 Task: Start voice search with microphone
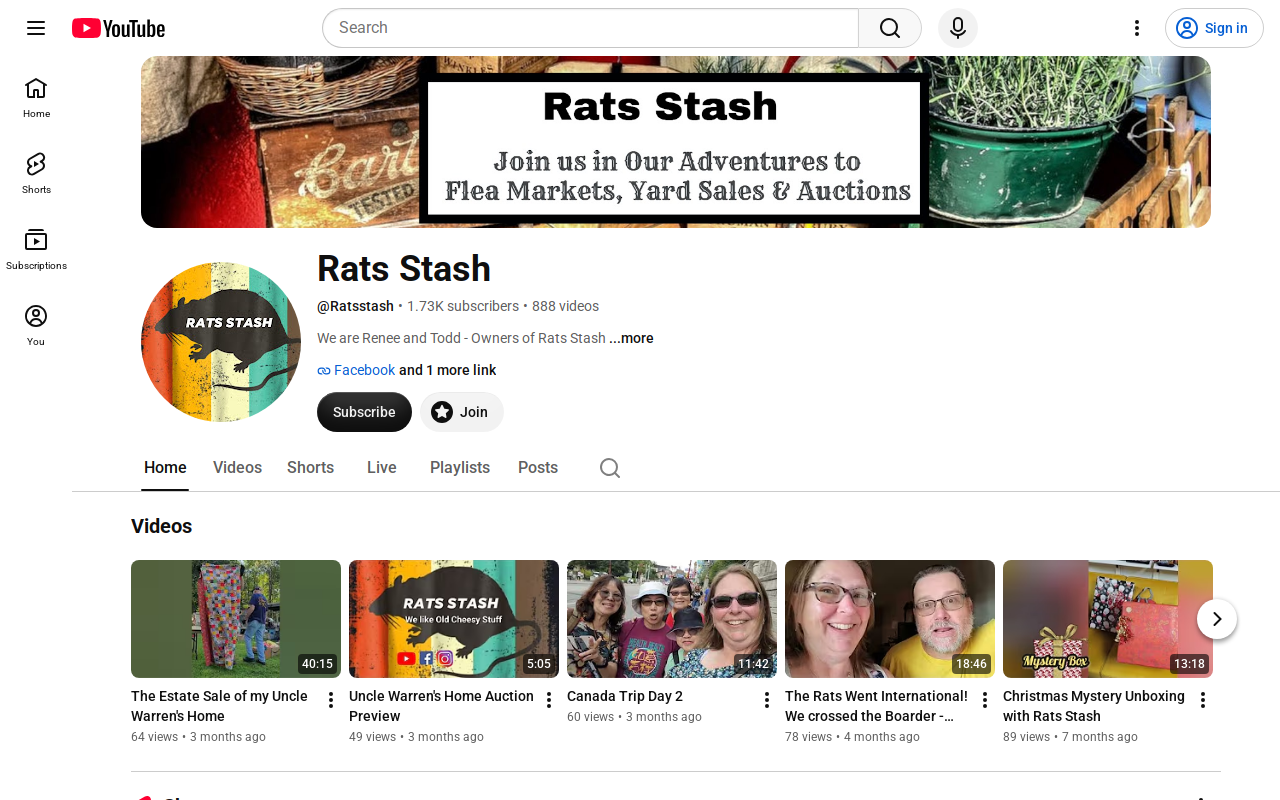pyautogui.click(x=958, y=28)
